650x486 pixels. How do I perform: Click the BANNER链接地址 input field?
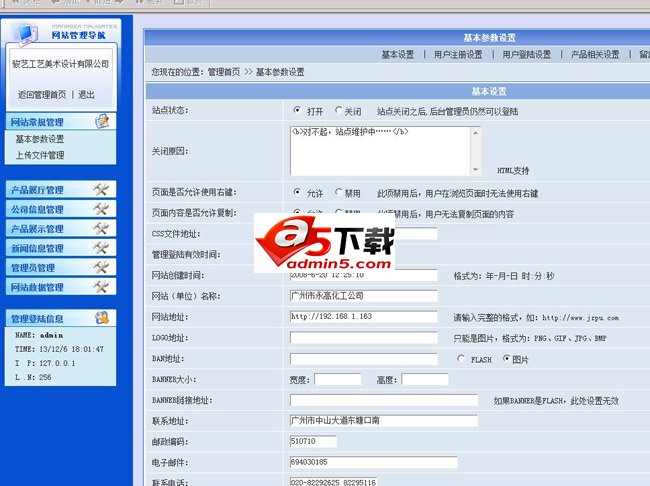click(384, 400)
